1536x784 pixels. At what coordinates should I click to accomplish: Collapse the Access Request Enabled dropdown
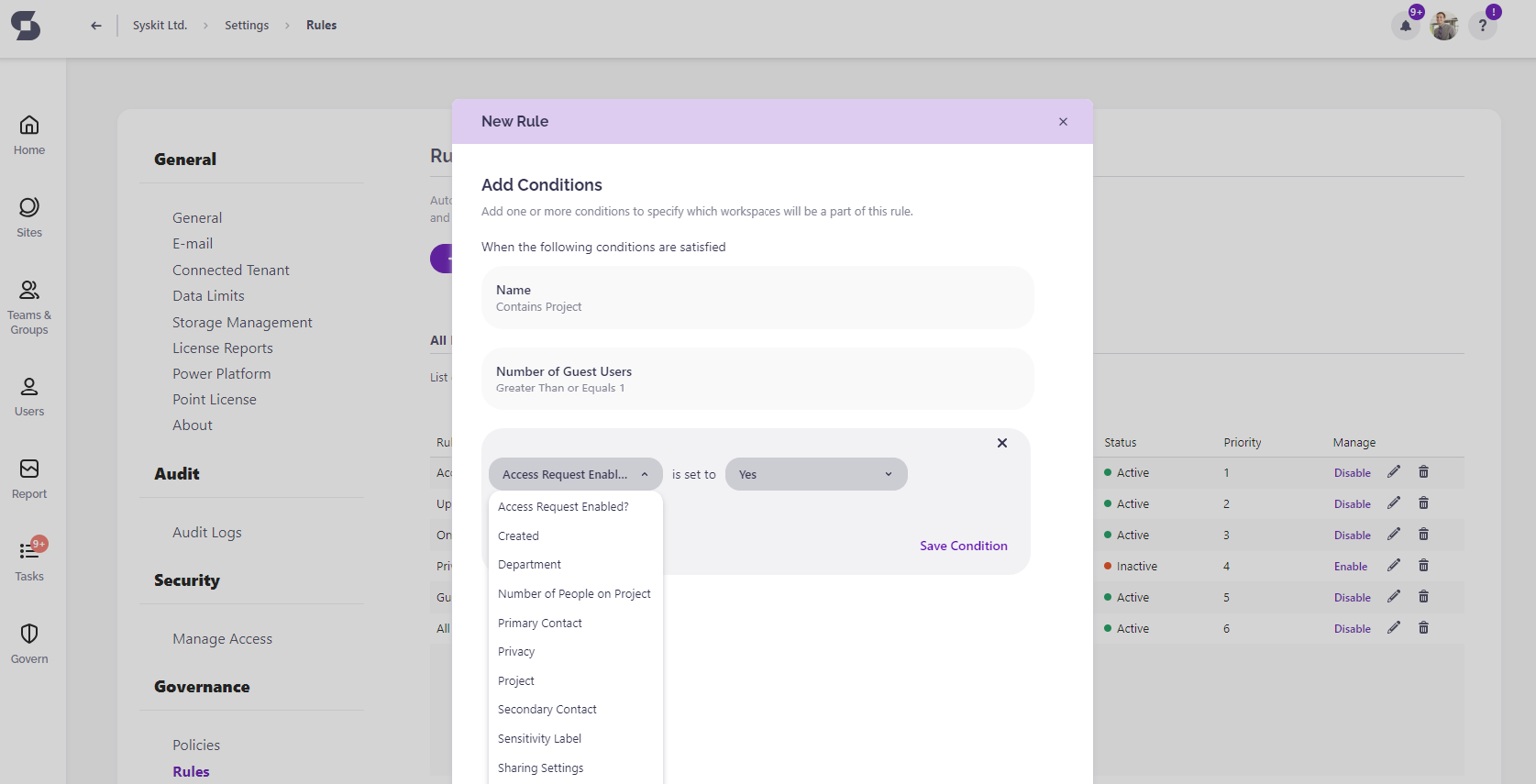coord(575,474)
